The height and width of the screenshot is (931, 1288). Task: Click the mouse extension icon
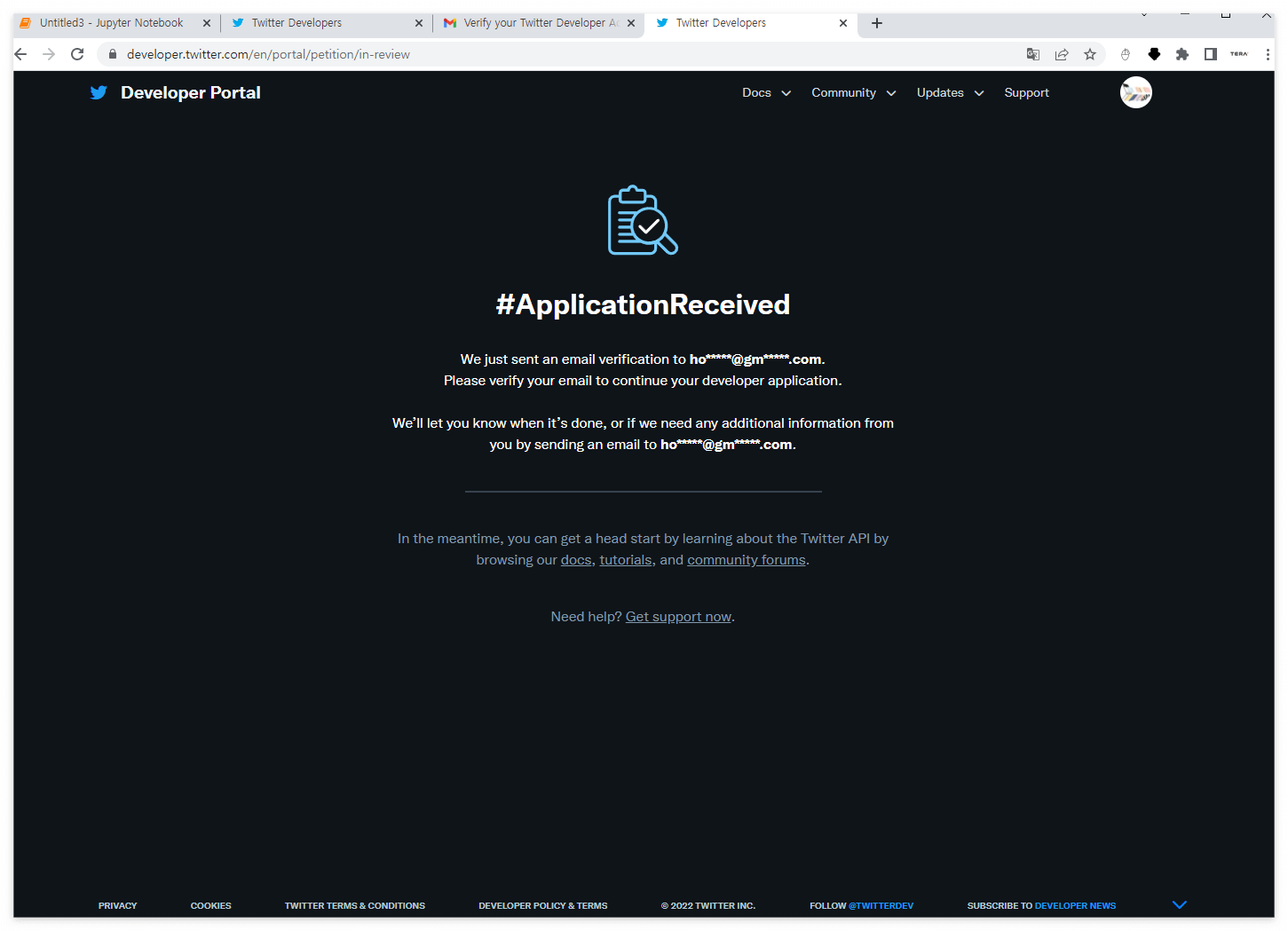coord(1126,54)
